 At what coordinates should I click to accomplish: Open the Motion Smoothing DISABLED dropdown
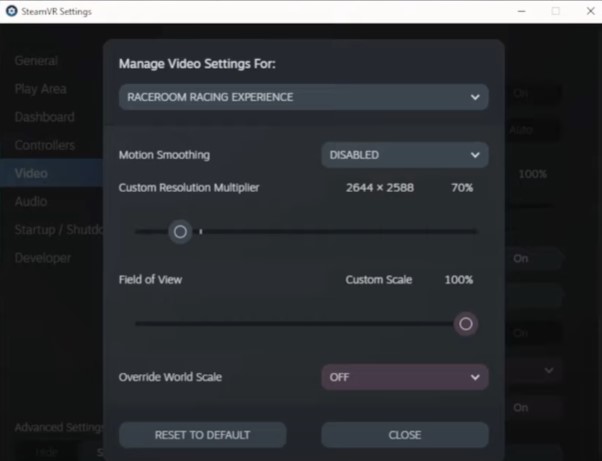coord(405,155)
